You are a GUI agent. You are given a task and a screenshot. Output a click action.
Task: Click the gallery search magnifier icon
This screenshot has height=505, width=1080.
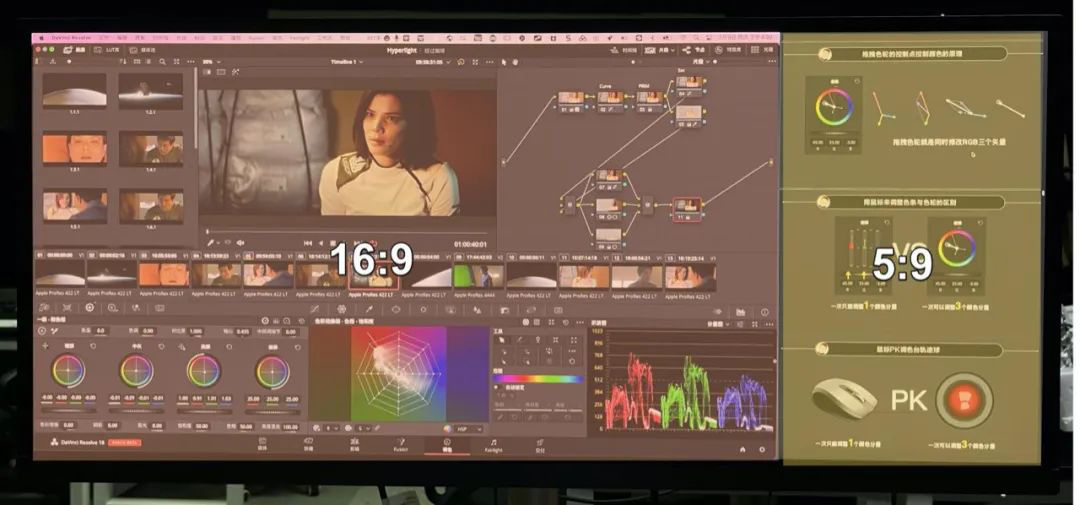[163, 61]
